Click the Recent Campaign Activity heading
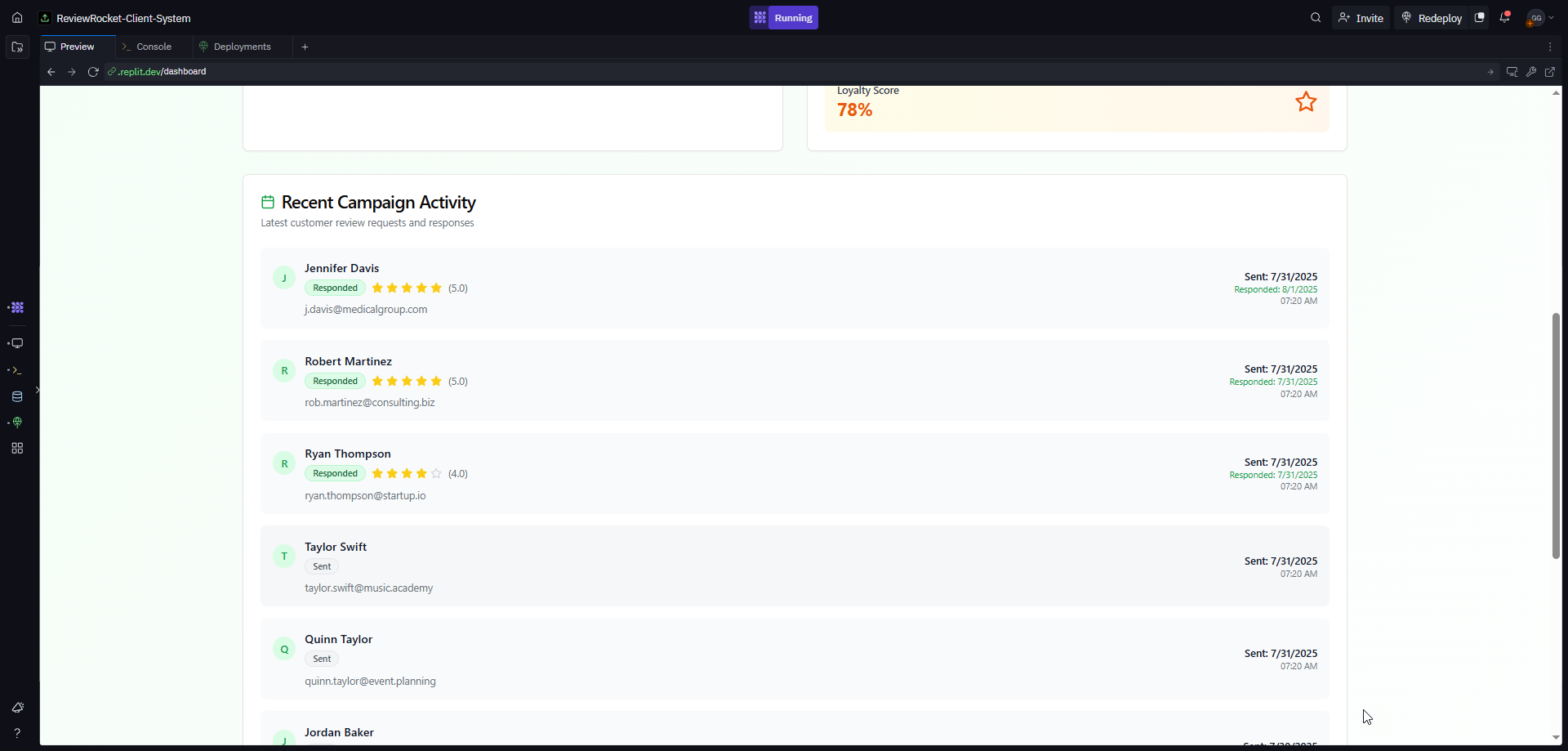 [x=378, y=203]
